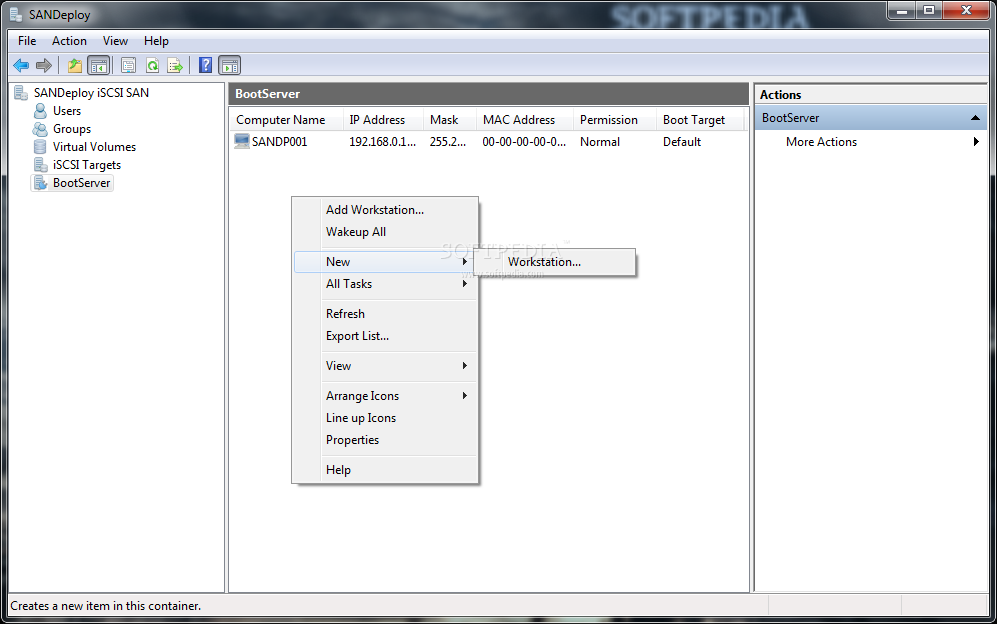Click the blue Back arrow toolbar icon
The width and height of the screenshot is (997, 624).
tap(21, 65)
